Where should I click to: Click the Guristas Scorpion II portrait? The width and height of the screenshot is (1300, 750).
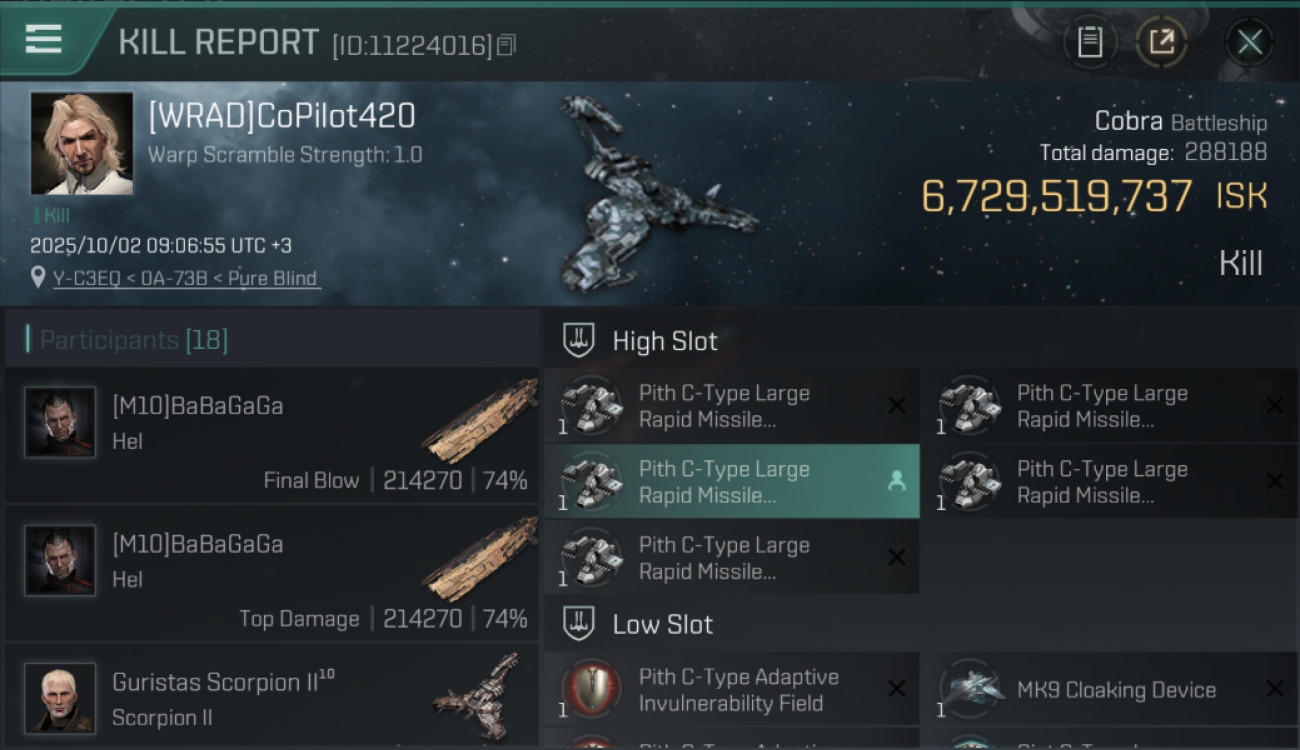(60, 697)
